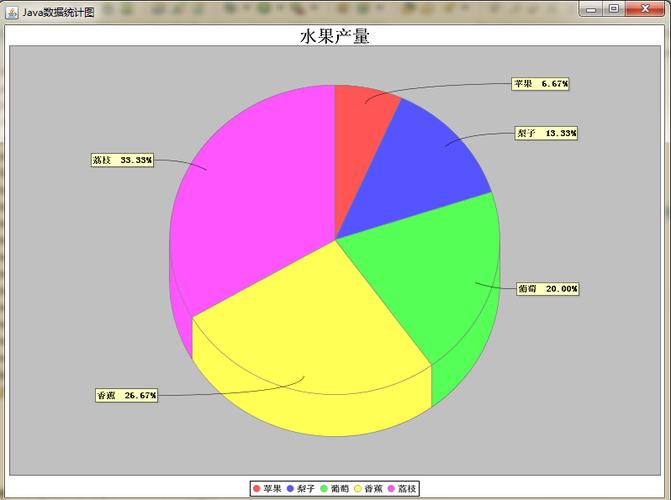Image resolution: width=671 pixels, height=500 pixels.
Task: Click the 香蕉 legend text
Action: click(x=373, y=488)
